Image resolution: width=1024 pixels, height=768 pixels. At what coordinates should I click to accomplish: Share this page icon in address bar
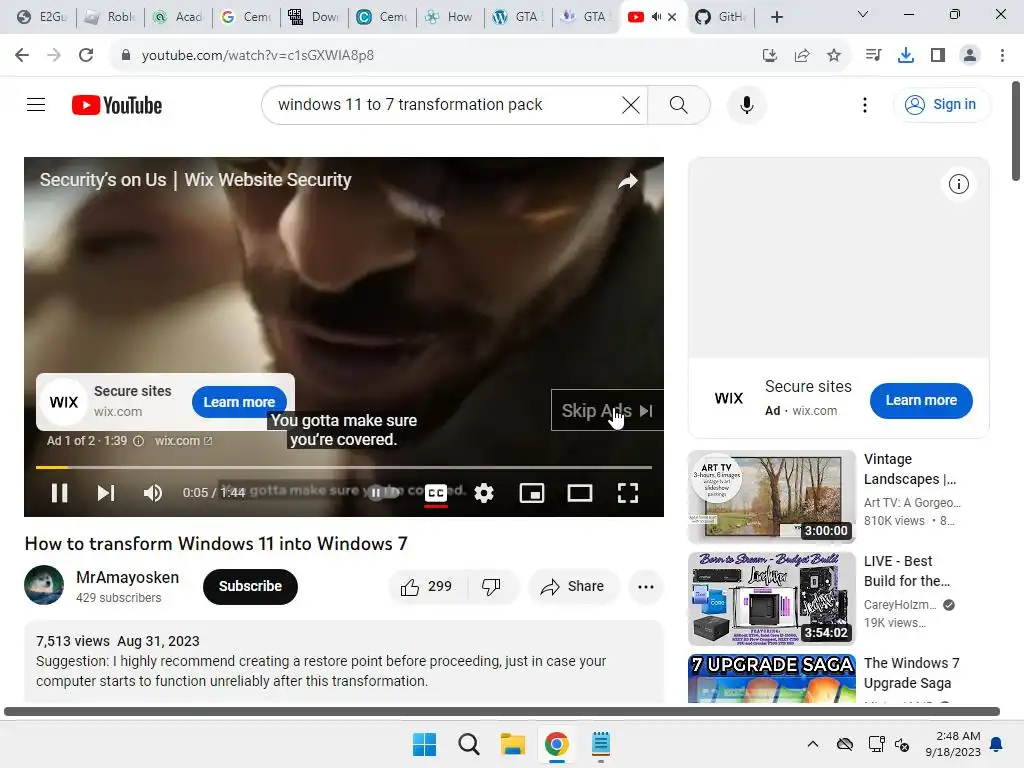802,56
